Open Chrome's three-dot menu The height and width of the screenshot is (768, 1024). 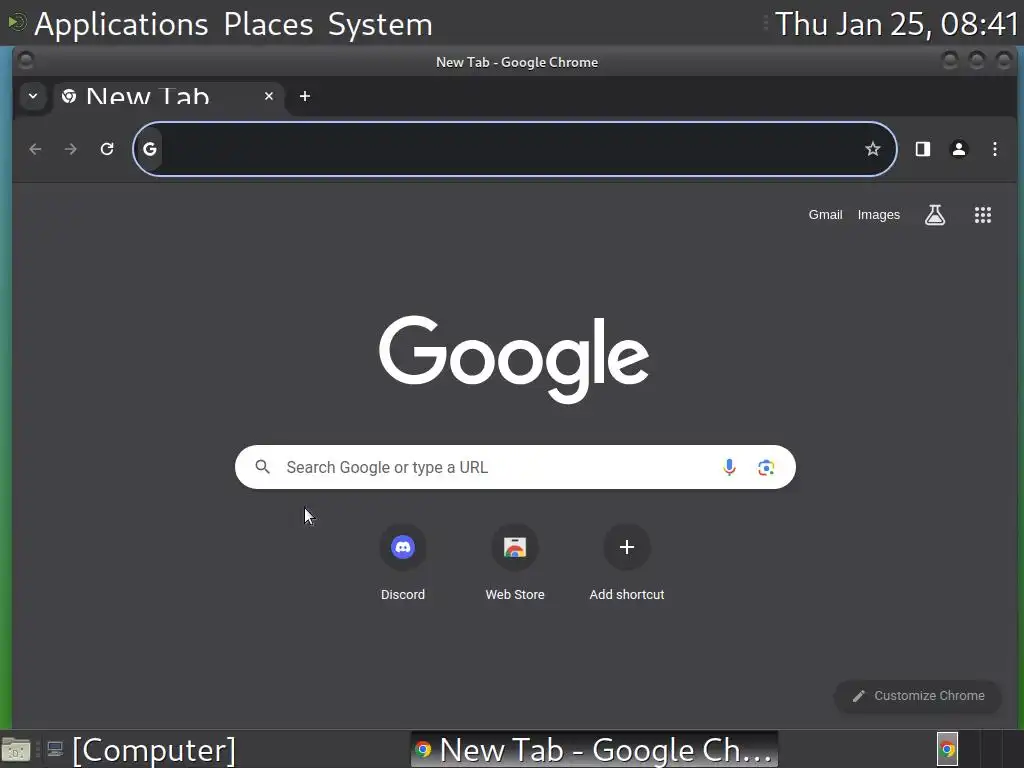click(995, 149)
